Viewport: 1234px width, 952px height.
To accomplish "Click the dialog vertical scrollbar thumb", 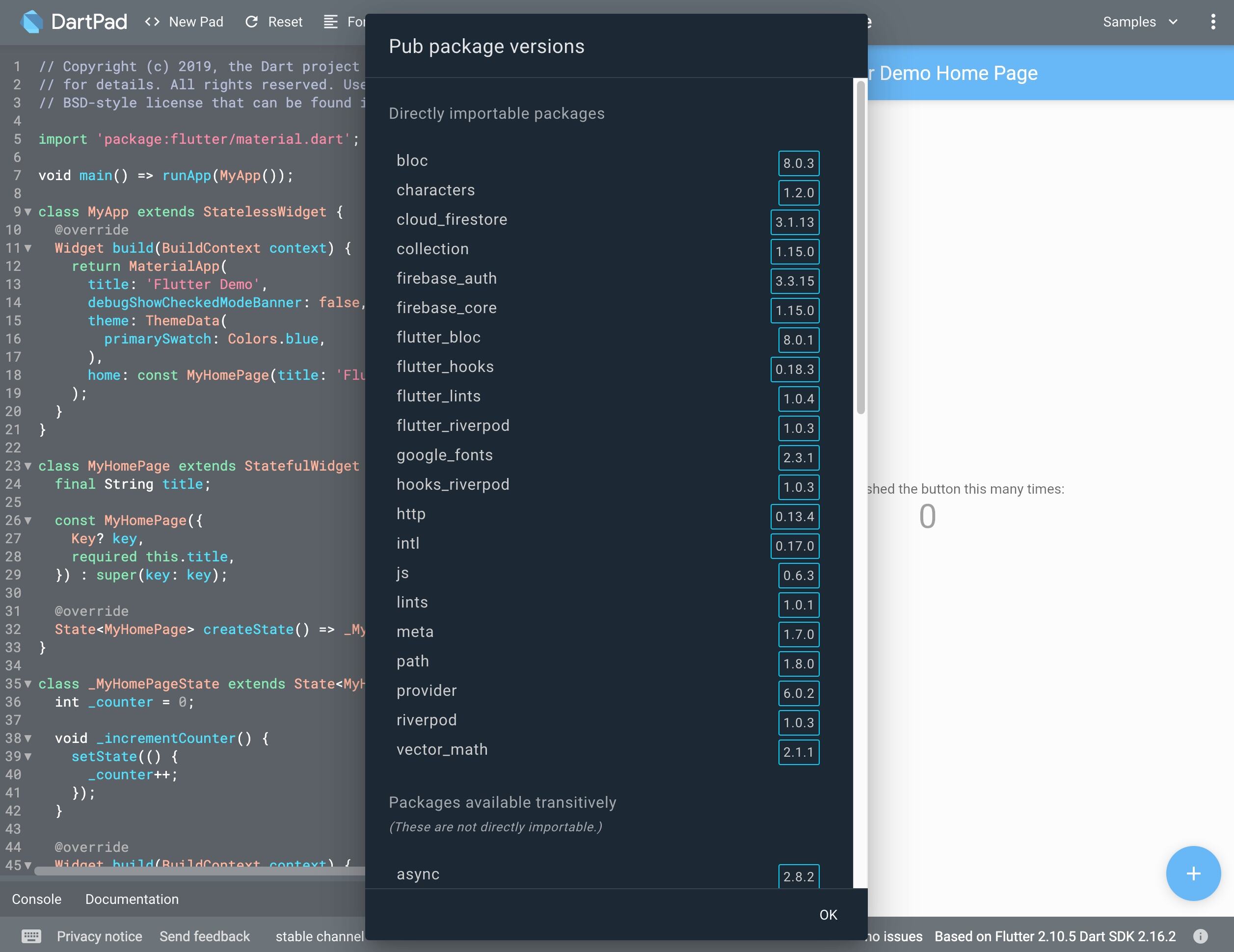I will tap(860, 247).
